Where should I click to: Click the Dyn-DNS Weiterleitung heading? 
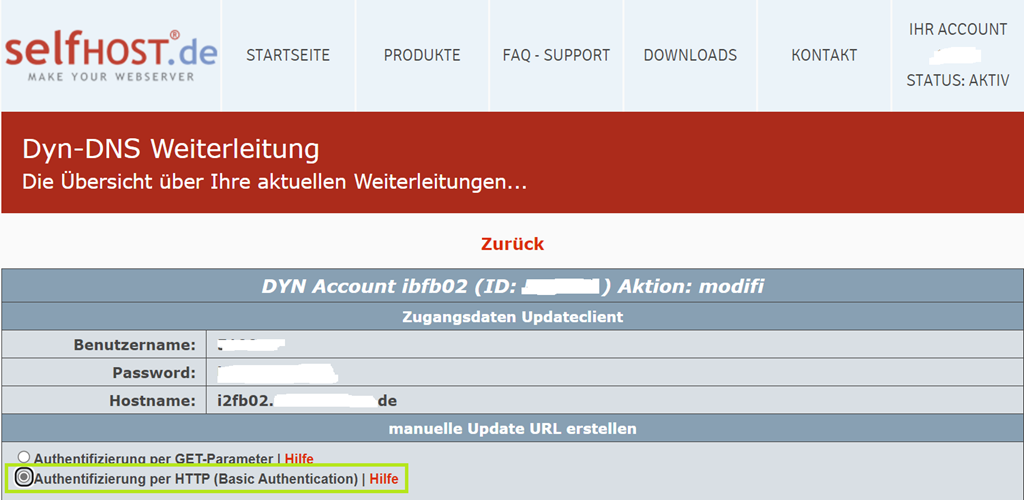171,149
